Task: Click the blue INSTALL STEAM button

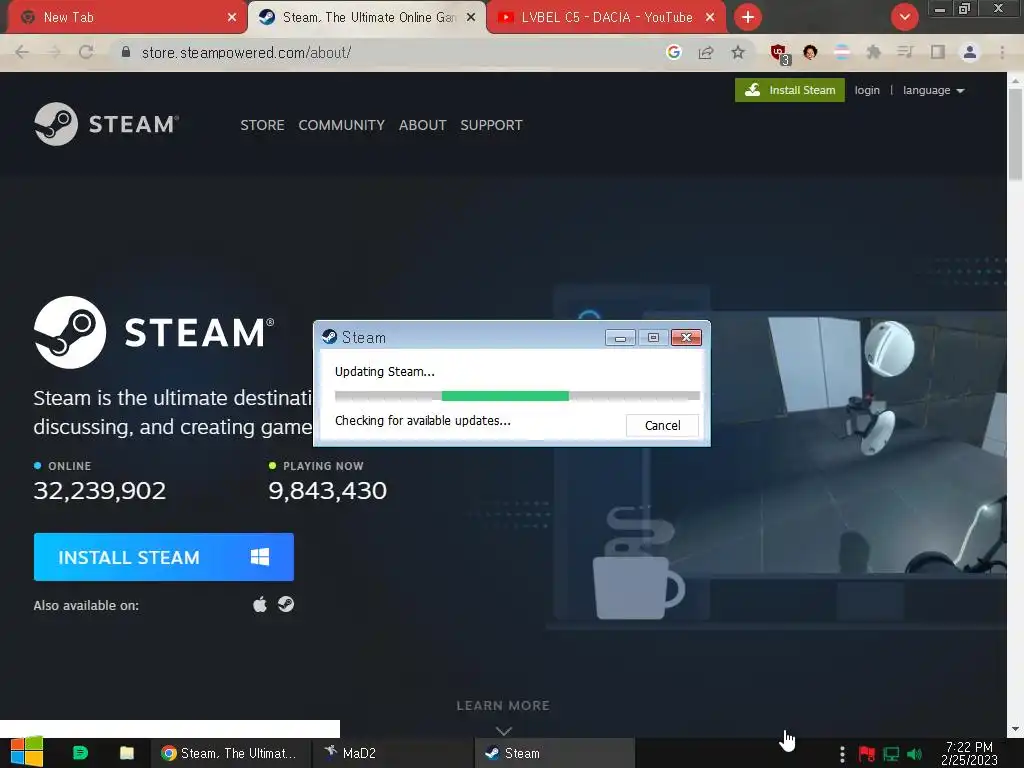Action: pyautogui.click(x=163, y=557)
